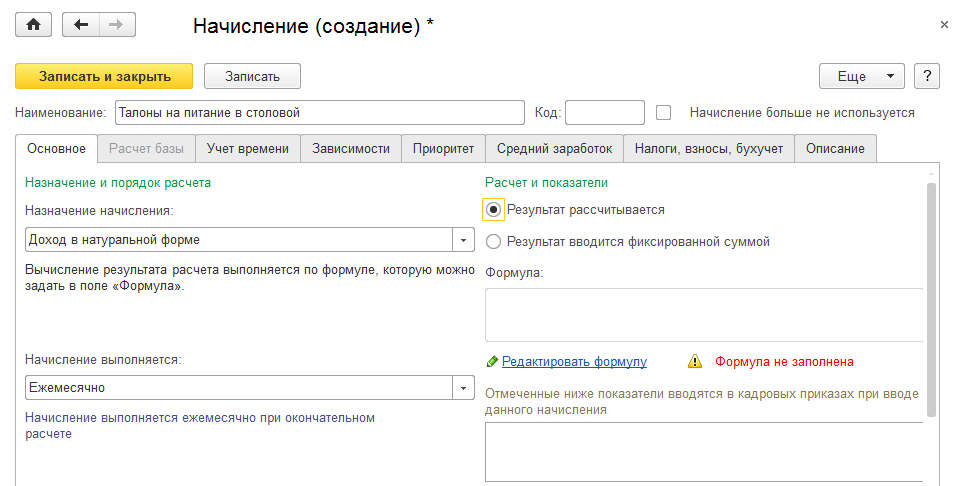The height and width of the screenshot is (486, 954).
Task: Click into the Код input field
Action: coord(605,112)
